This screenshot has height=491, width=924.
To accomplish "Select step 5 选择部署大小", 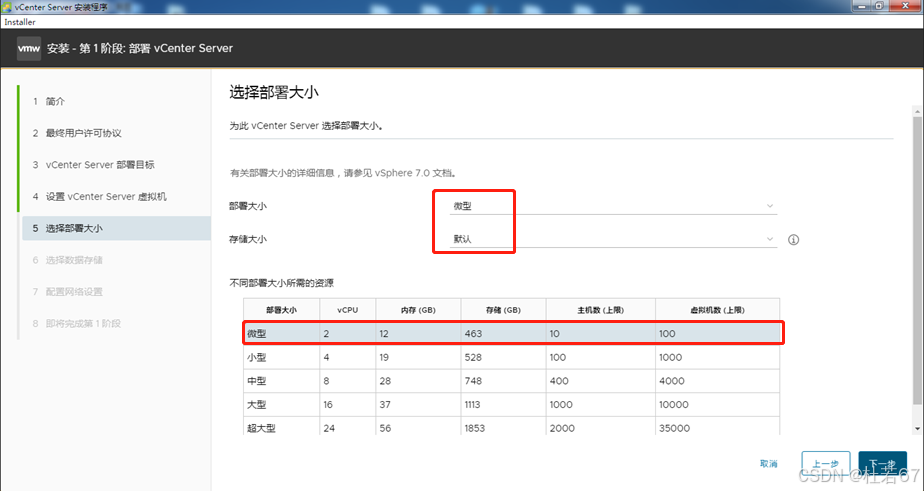I will point(116,228).
